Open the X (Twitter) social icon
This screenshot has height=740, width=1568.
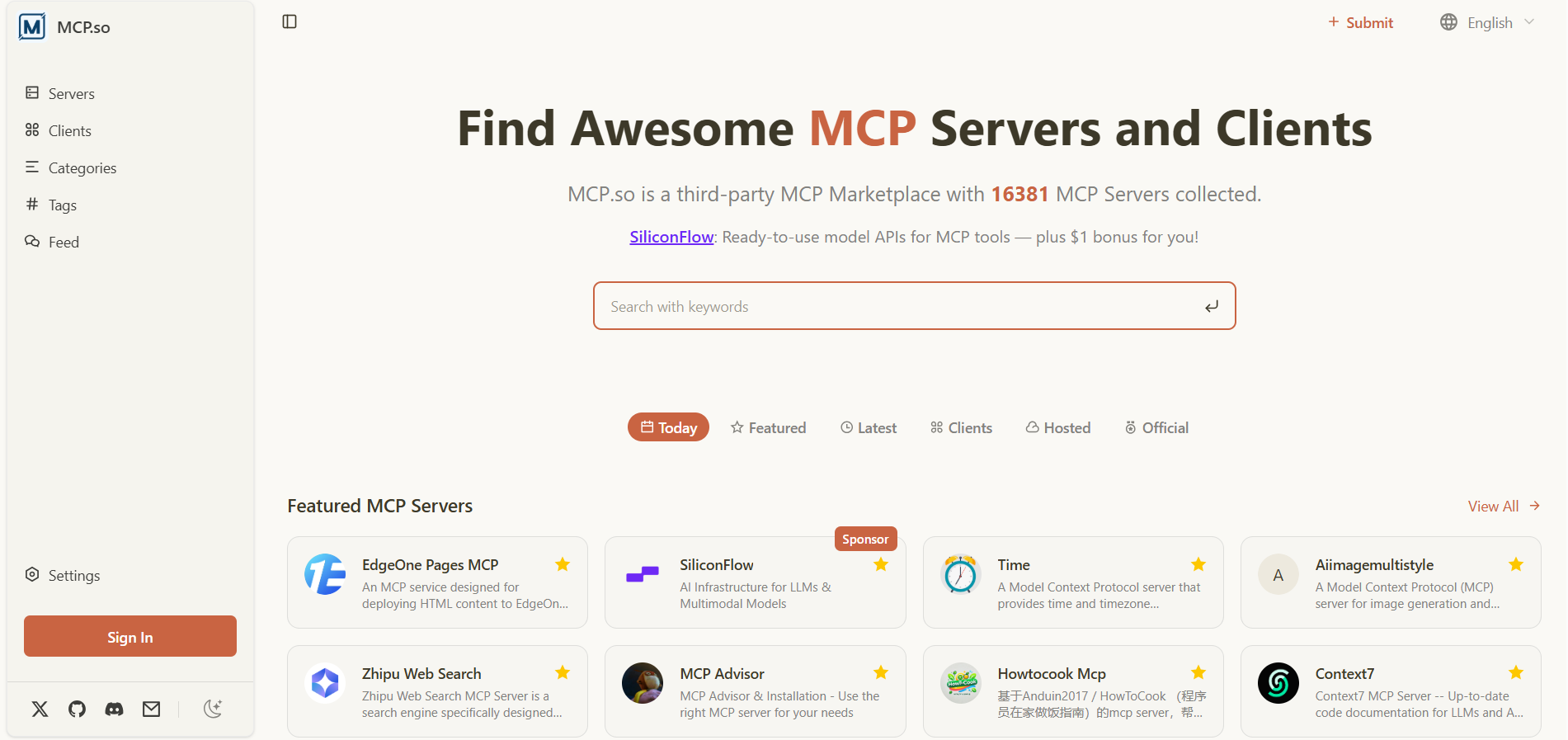pyautogui.click(x=40, y=709)
